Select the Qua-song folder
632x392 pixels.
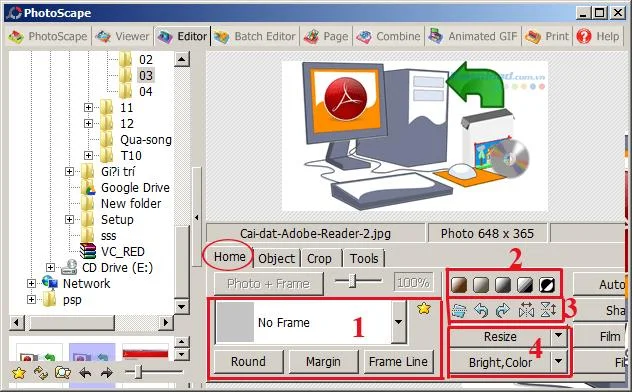tap(146, 140)
